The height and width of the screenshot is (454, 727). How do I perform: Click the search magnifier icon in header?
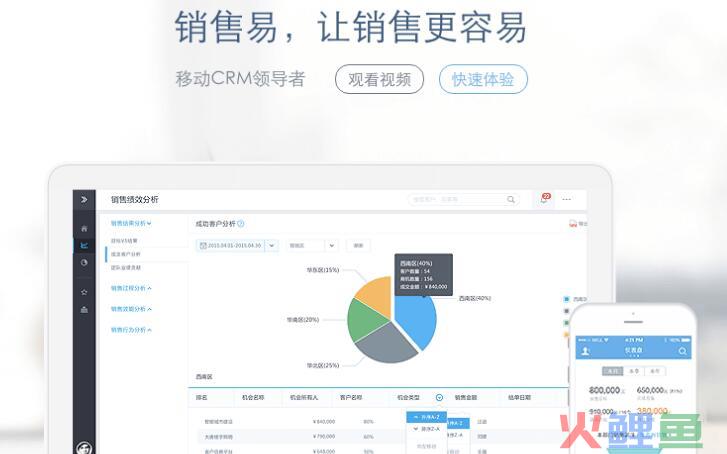pyautogui.click(x=510, y=199)
